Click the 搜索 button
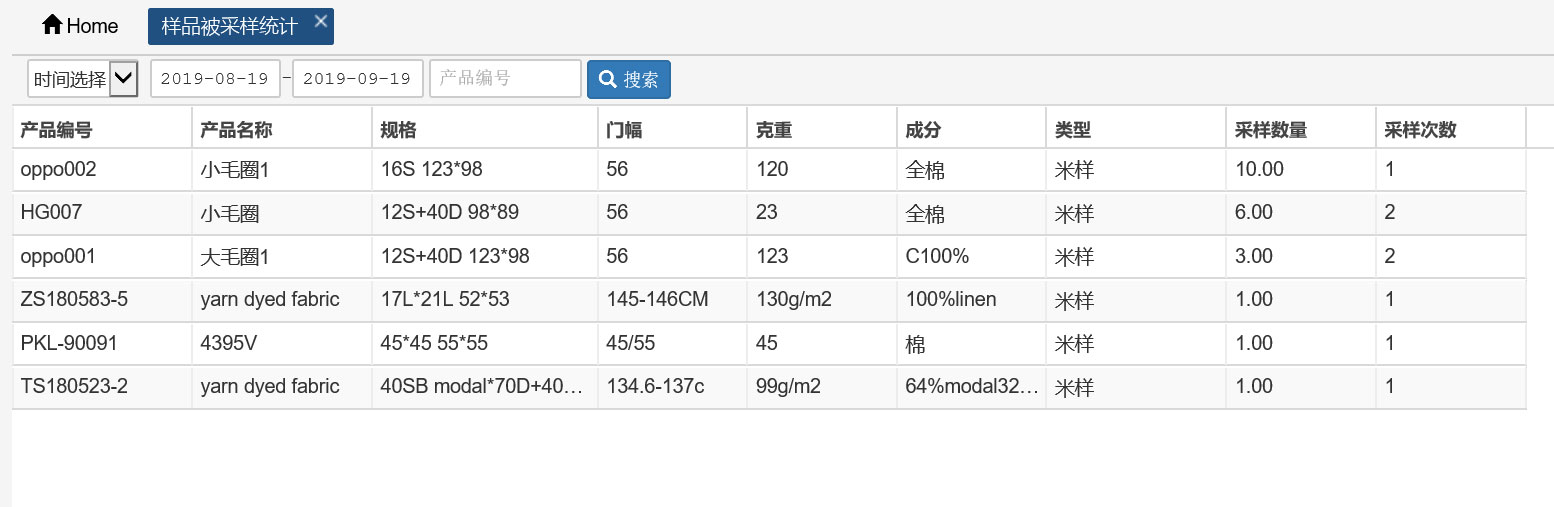Viewport: 1554px width, 507px height. pos(629,80)
